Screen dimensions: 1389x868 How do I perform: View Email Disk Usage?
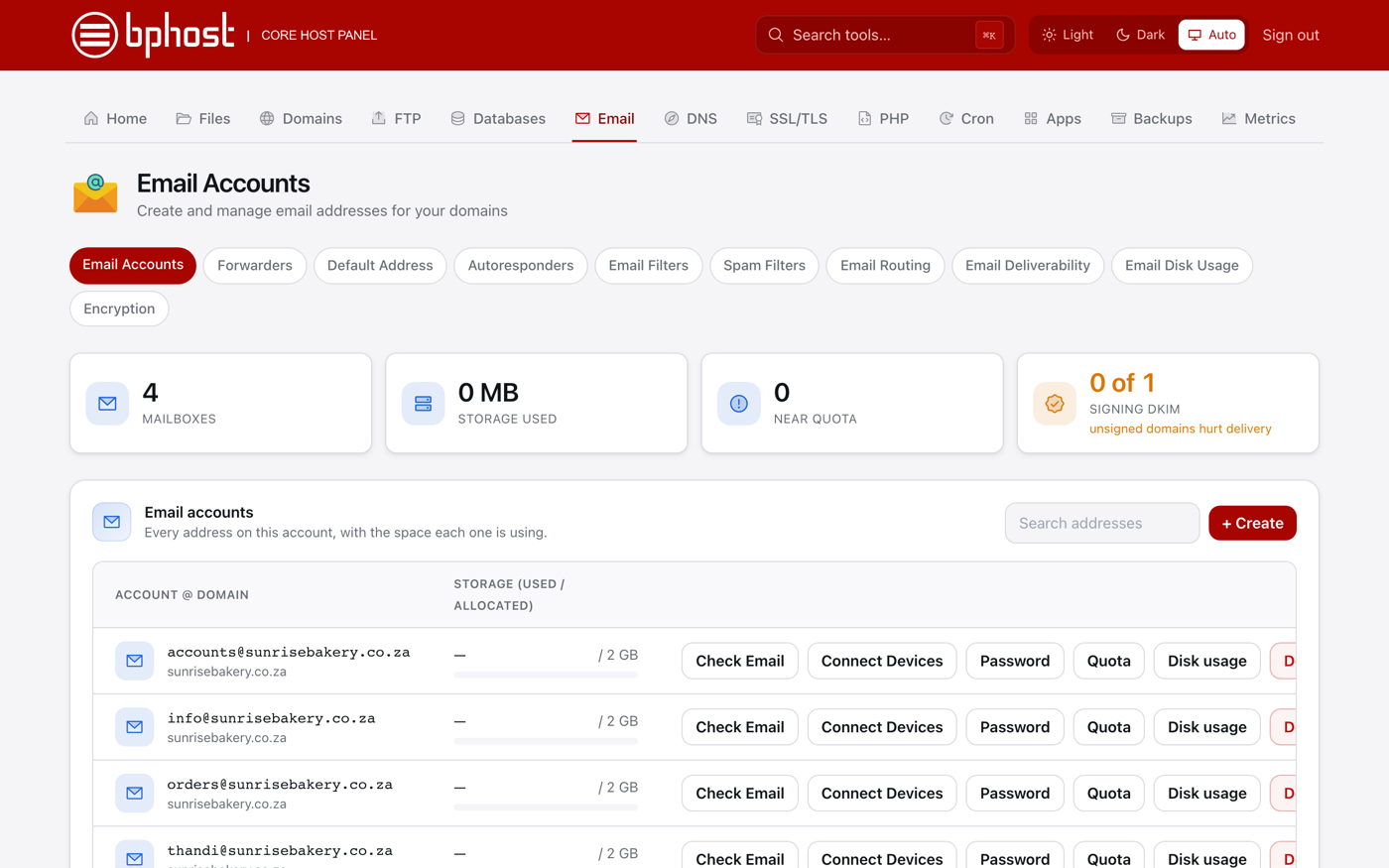point(1182,266)
